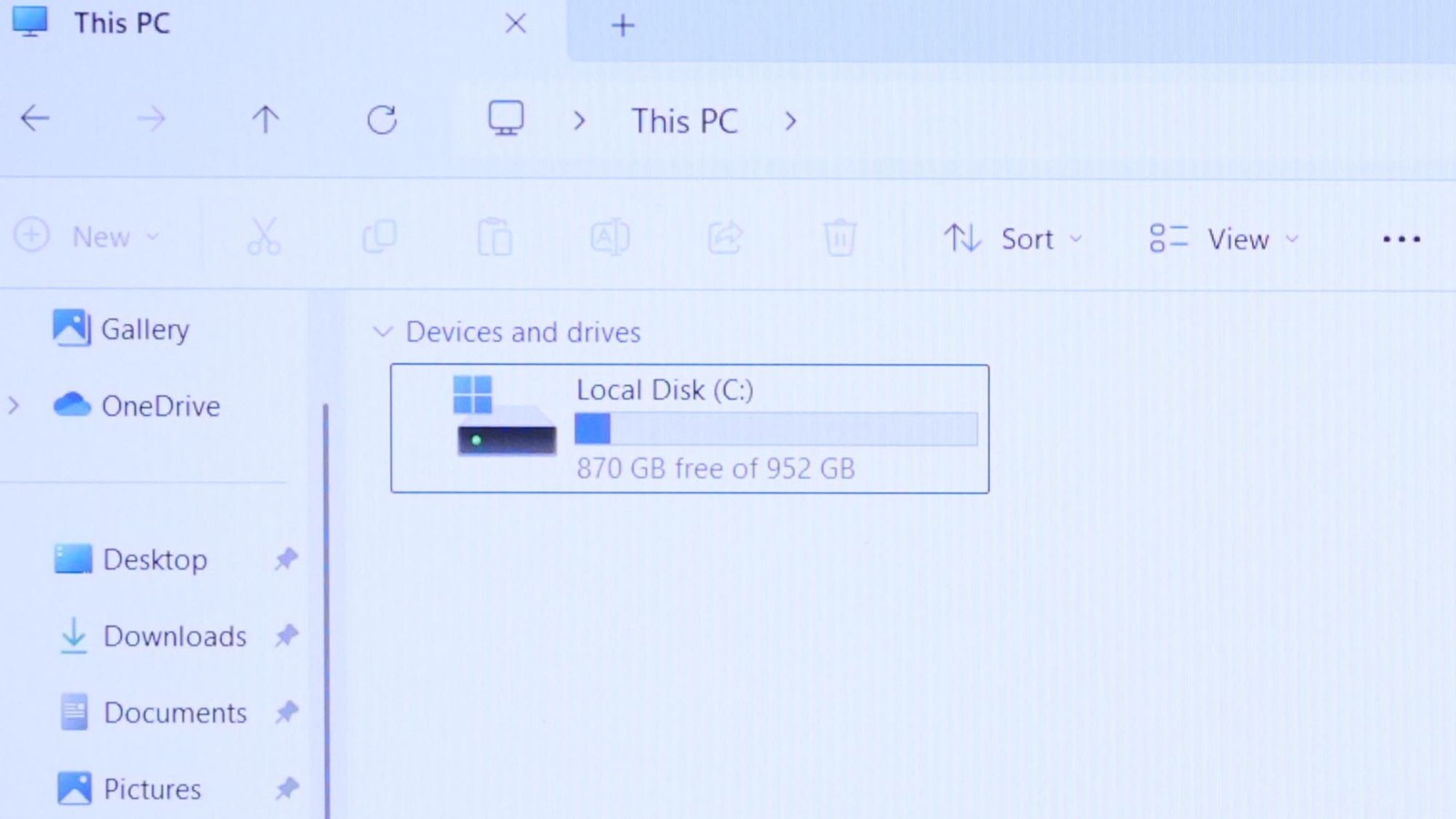Open Documents in the sidebar
The width and height of the screenshot is (1456, 819).
[153, 712]
